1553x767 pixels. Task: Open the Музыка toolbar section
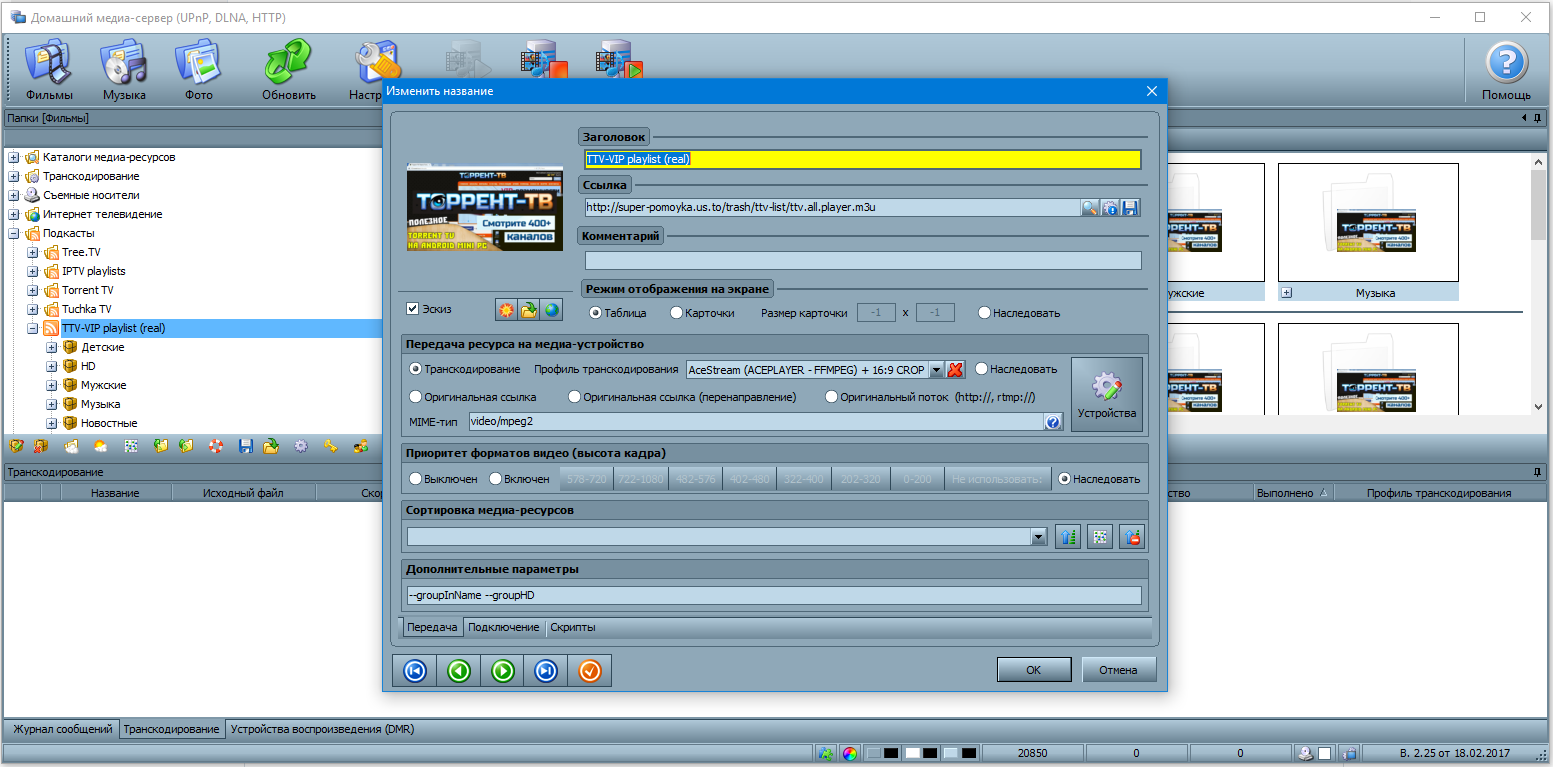[x=124, y=70]
